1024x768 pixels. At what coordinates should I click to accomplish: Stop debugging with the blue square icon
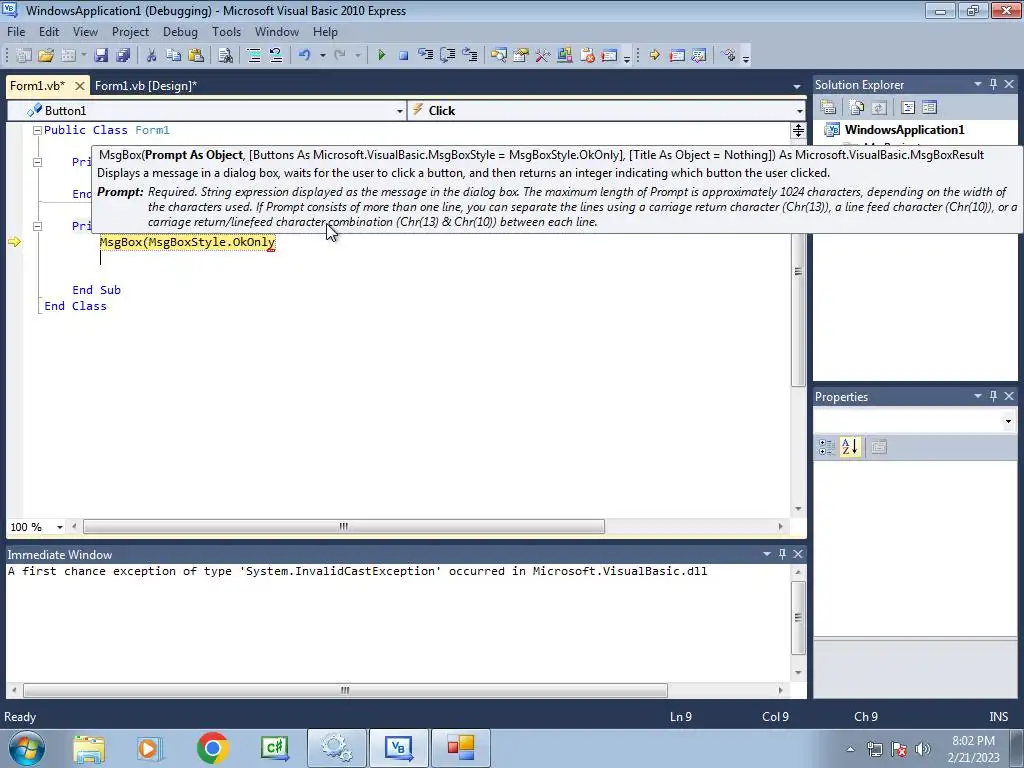(403, 56)
